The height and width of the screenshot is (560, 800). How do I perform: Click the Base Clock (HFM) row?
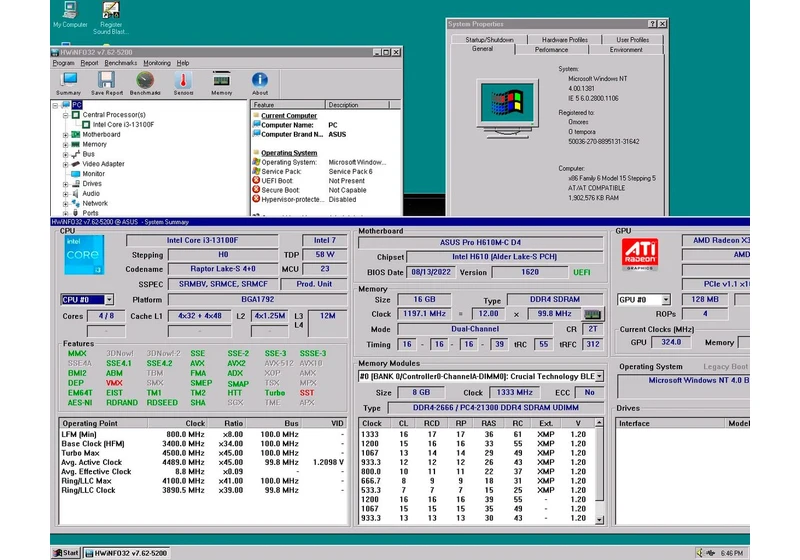203,444
